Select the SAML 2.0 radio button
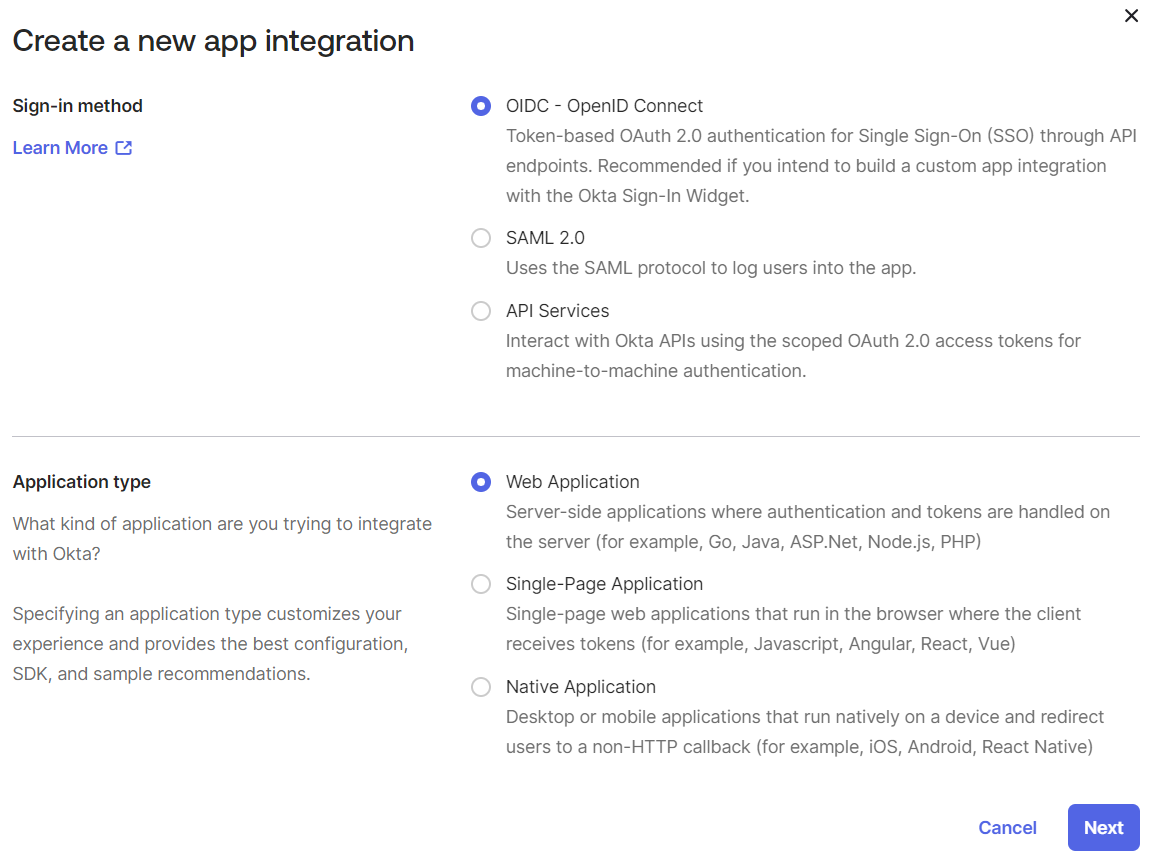 pos(481,238)
